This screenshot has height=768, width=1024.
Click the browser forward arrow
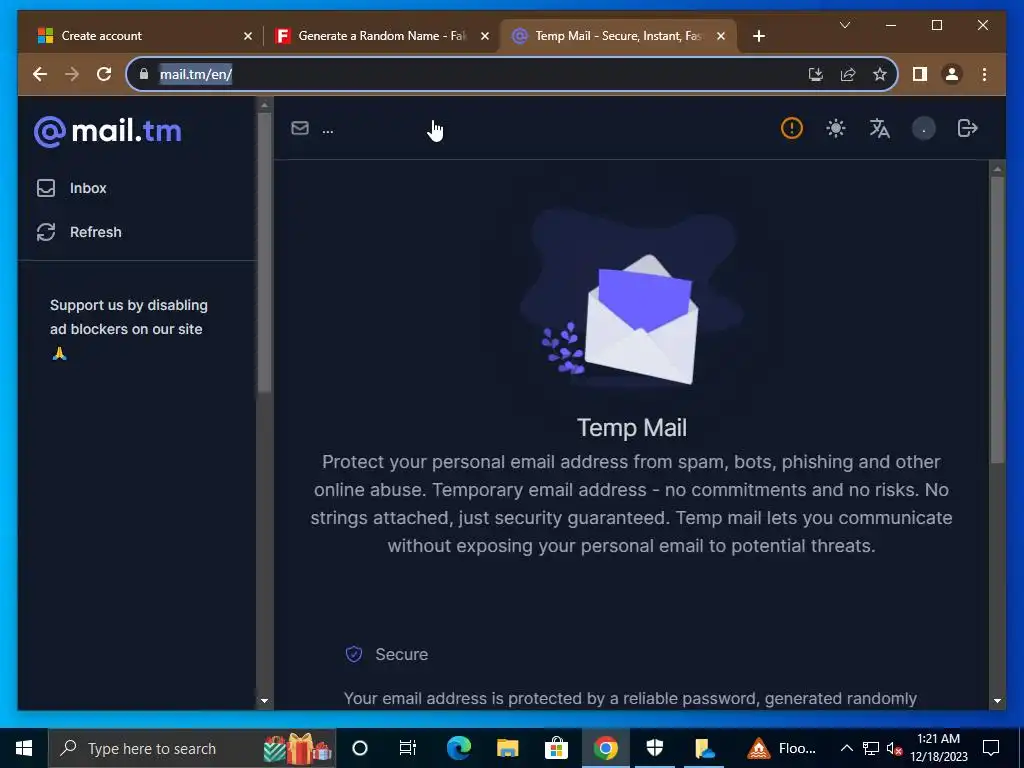click(x=72, y=74)
